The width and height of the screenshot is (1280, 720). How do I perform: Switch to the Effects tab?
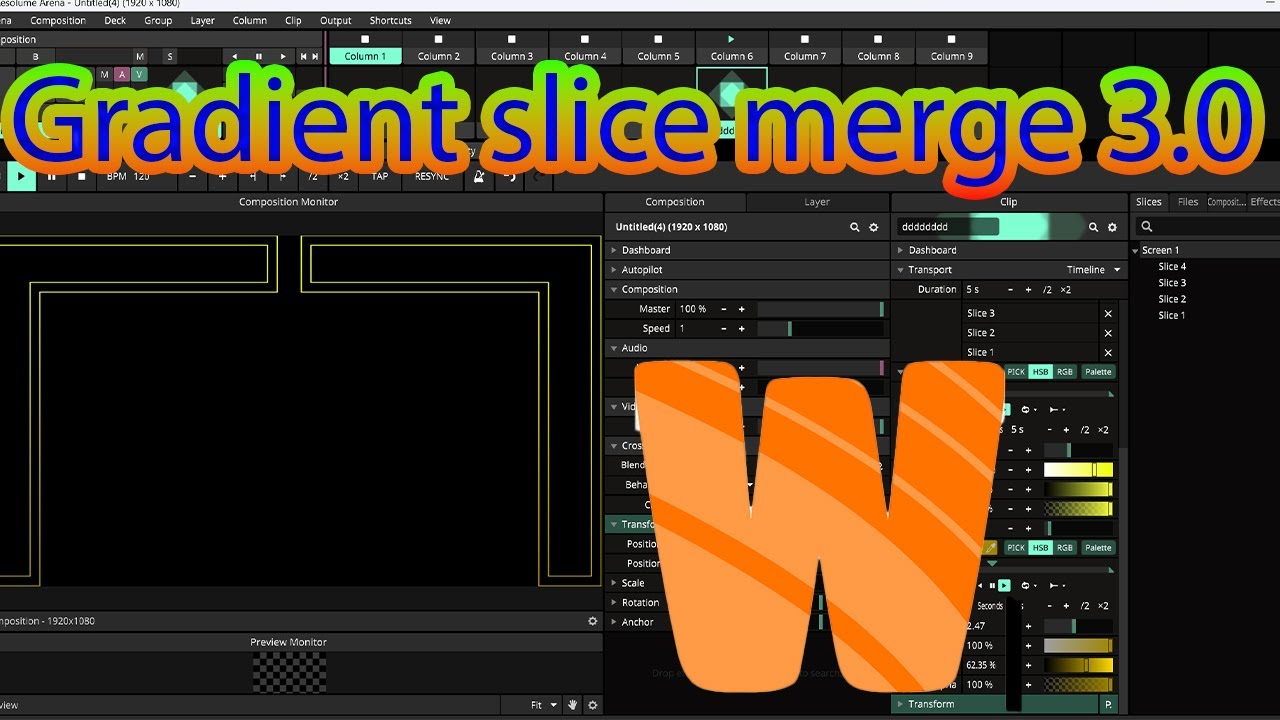[1264, 202]
